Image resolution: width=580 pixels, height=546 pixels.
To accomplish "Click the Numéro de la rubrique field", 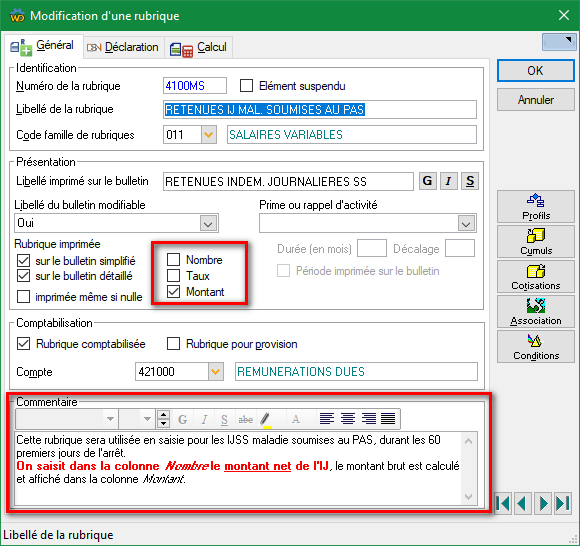I will coord(195,86).
